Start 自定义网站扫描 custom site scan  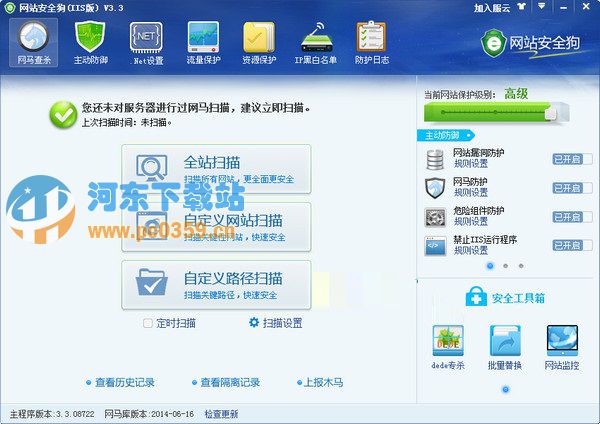pos(216,227)
